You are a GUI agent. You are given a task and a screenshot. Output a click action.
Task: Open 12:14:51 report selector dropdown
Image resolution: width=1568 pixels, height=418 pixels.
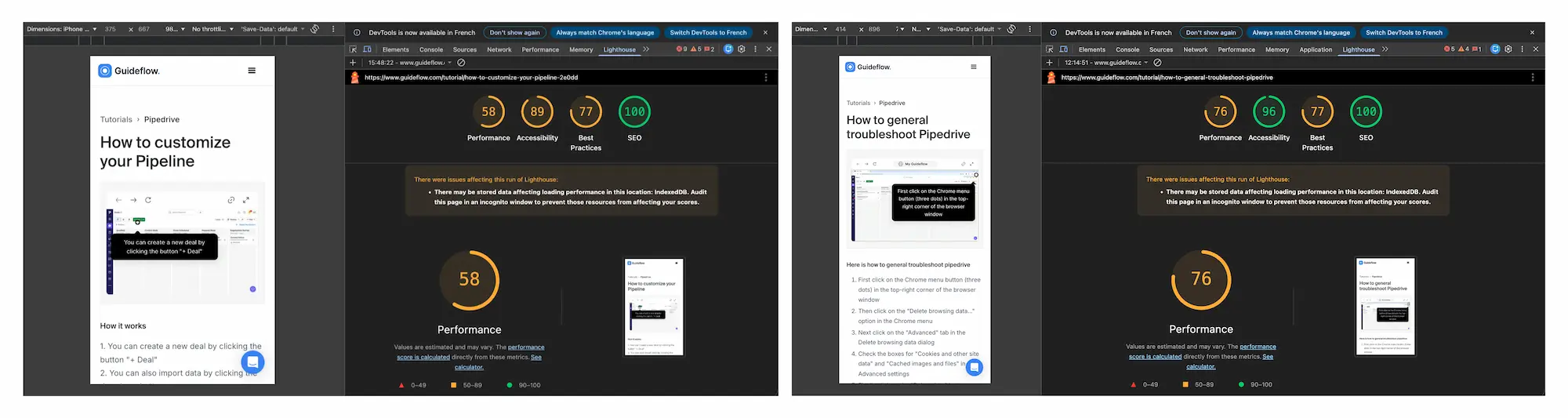[x=1106, y=62]
